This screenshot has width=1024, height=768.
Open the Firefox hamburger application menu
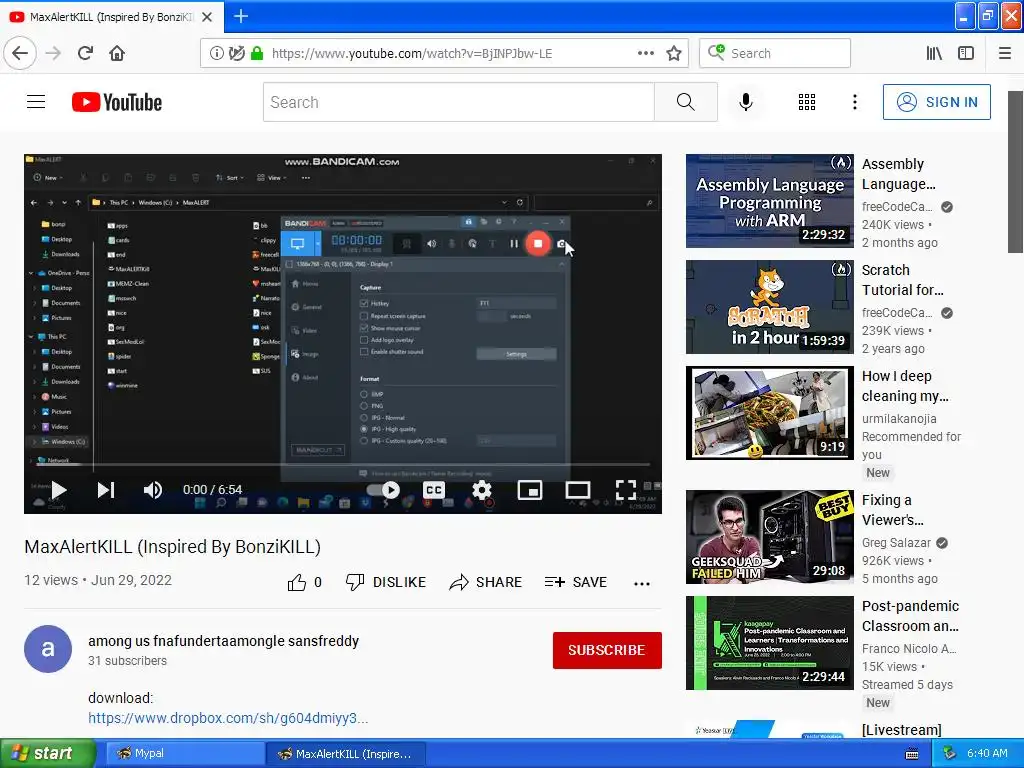click(x=1004, y=54)
